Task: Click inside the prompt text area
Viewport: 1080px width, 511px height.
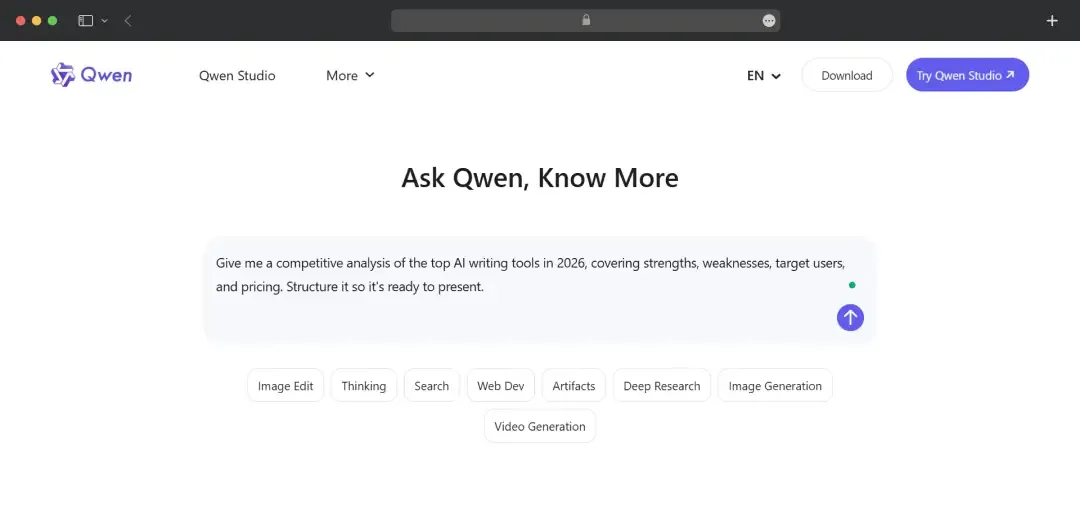Action: [x=540, y=290]
